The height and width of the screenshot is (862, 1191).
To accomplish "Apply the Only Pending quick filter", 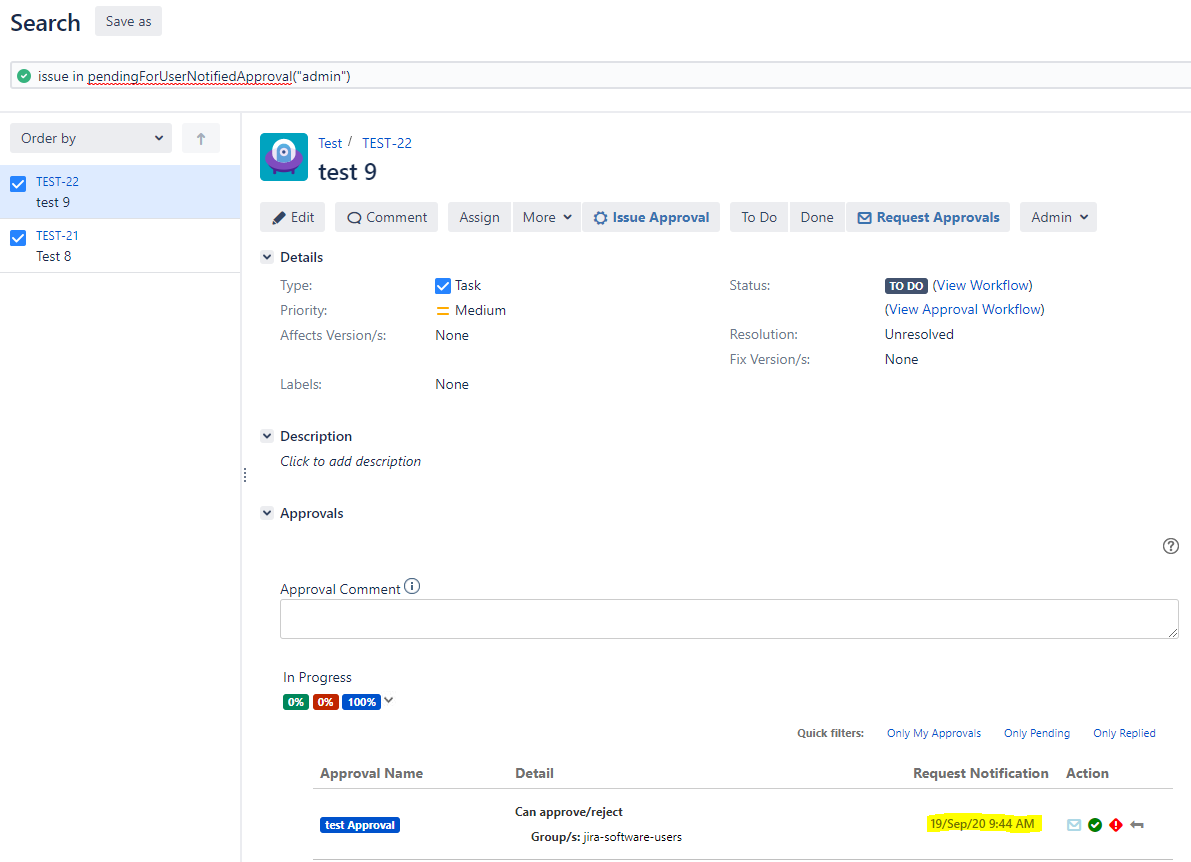I will tap(1036, 733).
